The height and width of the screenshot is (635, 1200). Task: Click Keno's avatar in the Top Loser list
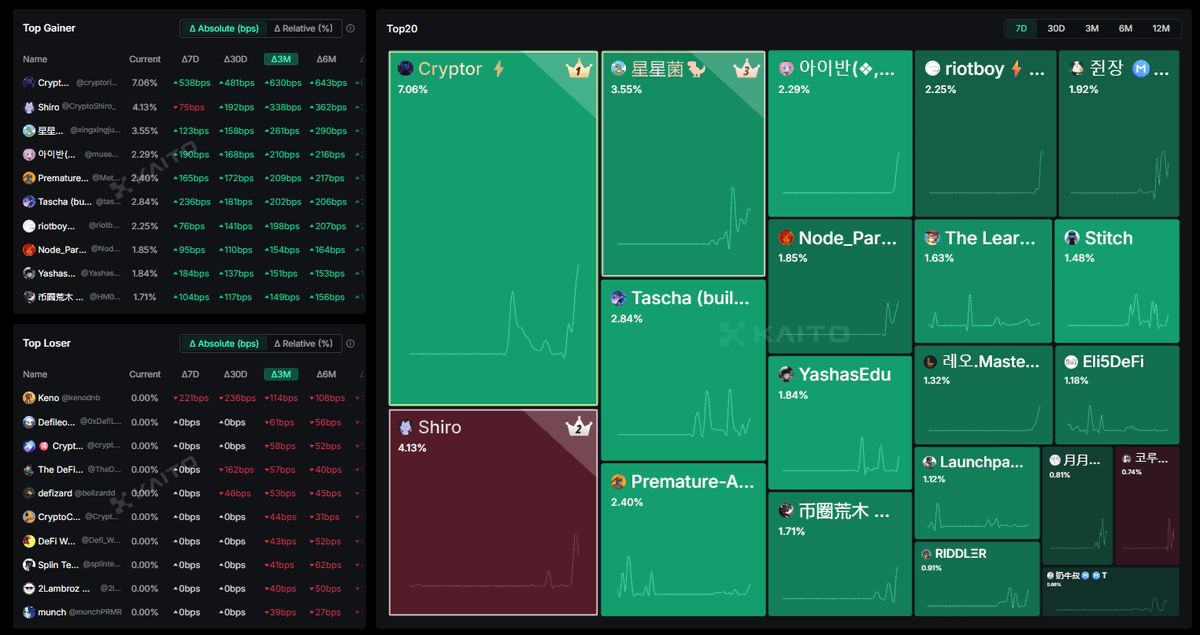pyautogui.click(x=29, y=398)
